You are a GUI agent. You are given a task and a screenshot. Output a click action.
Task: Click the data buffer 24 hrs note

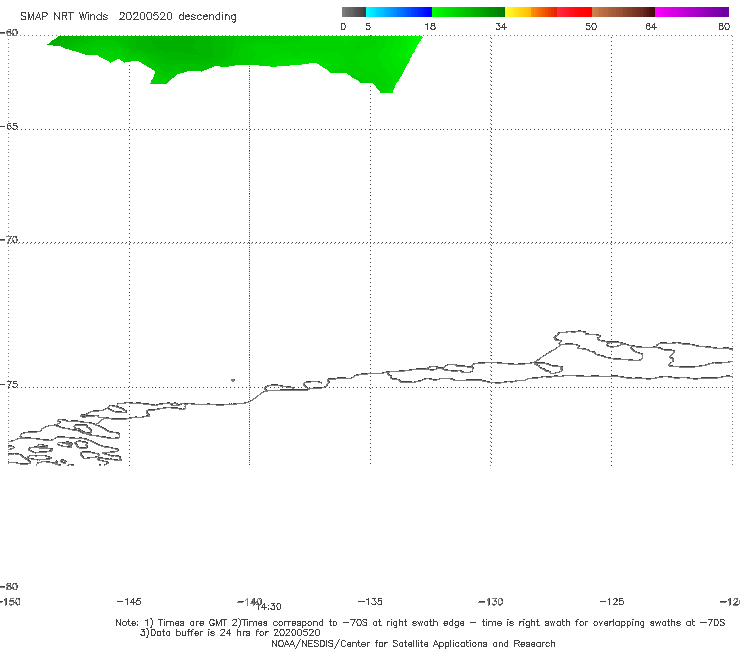(x=230, y=633)
